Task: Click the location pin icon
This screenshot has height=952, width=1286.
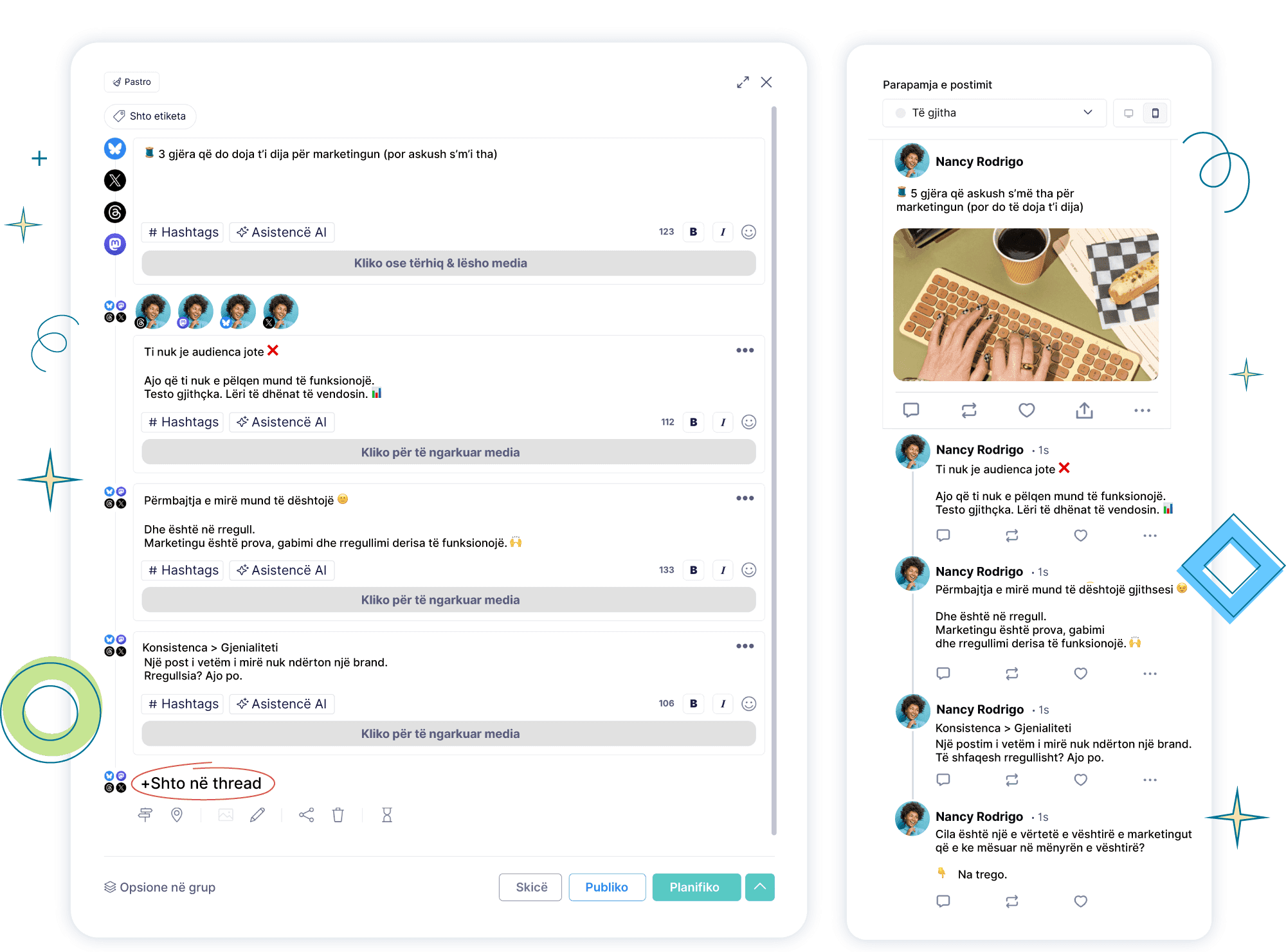Action: [177, 815]
